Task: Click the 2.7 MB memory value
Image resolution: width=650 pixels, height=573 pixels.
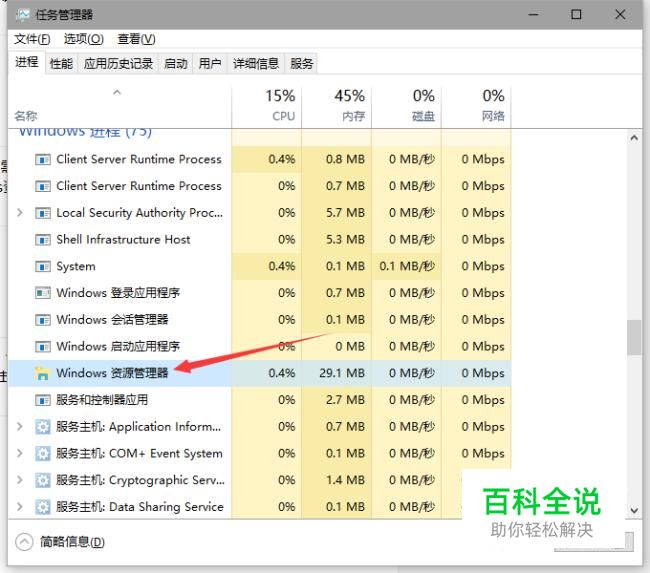Action: click(x=345, y=400)
